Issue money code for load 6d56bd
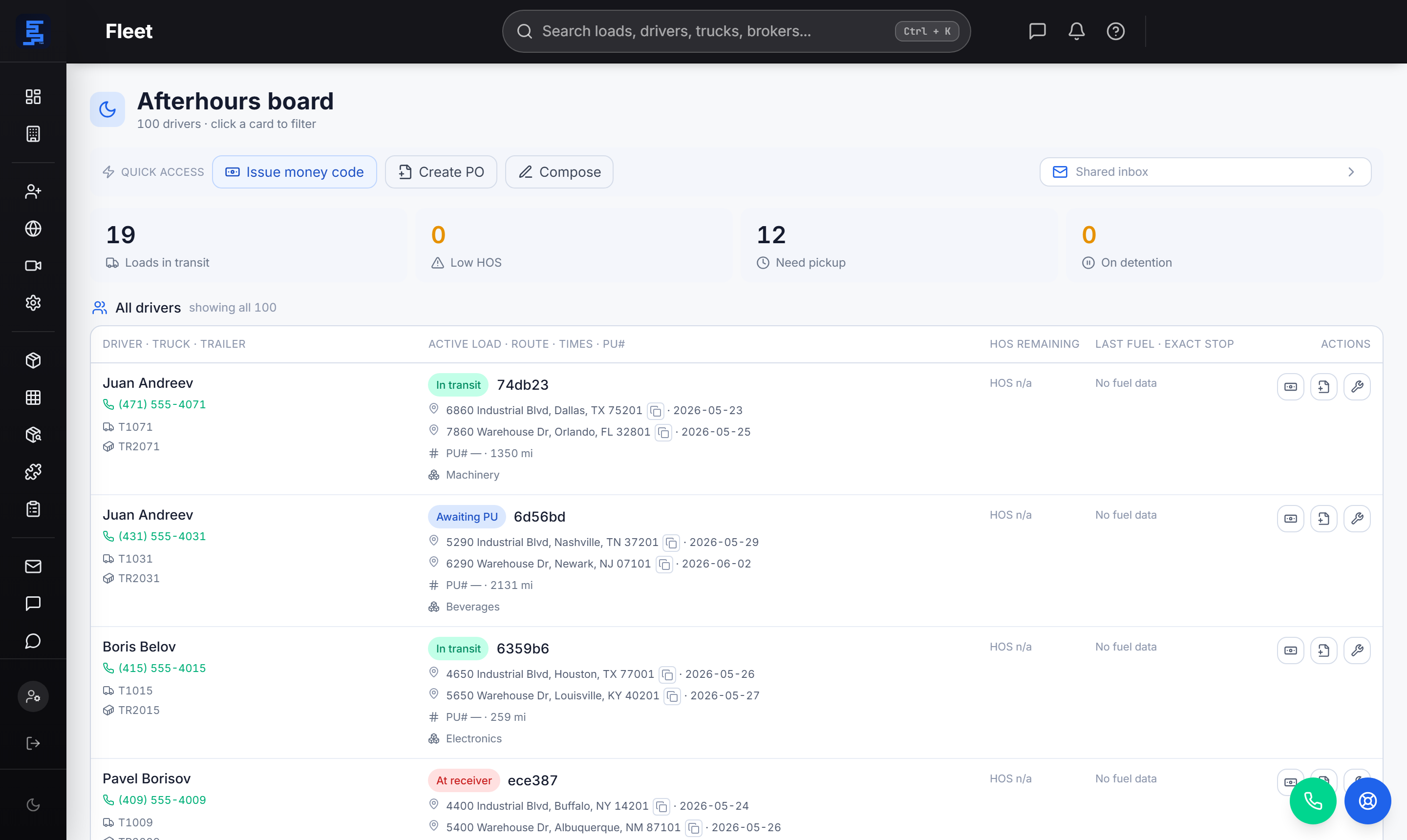This screenshot has width=1407, height=840. pos(1290,519)
